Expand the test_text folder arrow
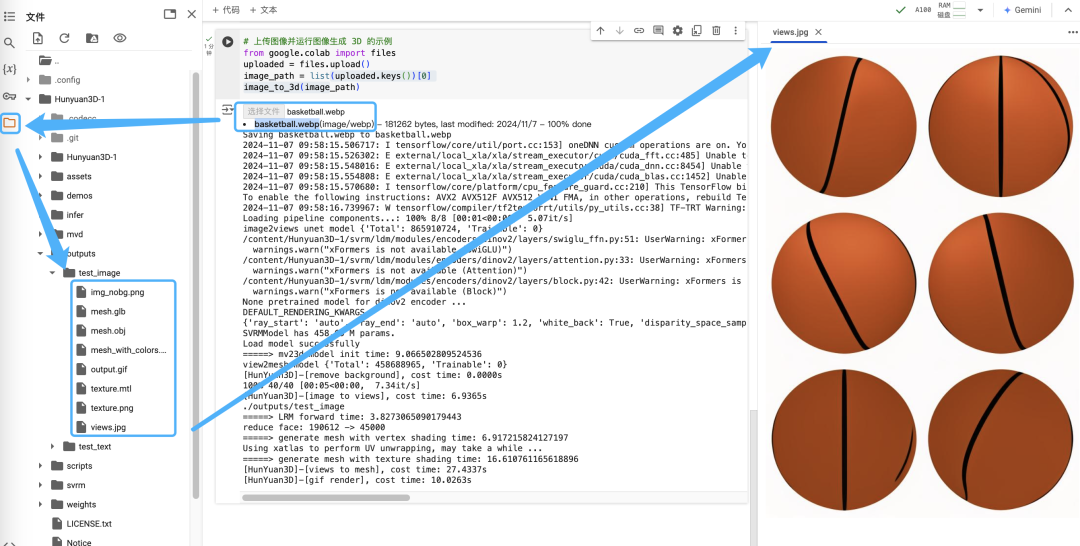 tap(53, 446)
